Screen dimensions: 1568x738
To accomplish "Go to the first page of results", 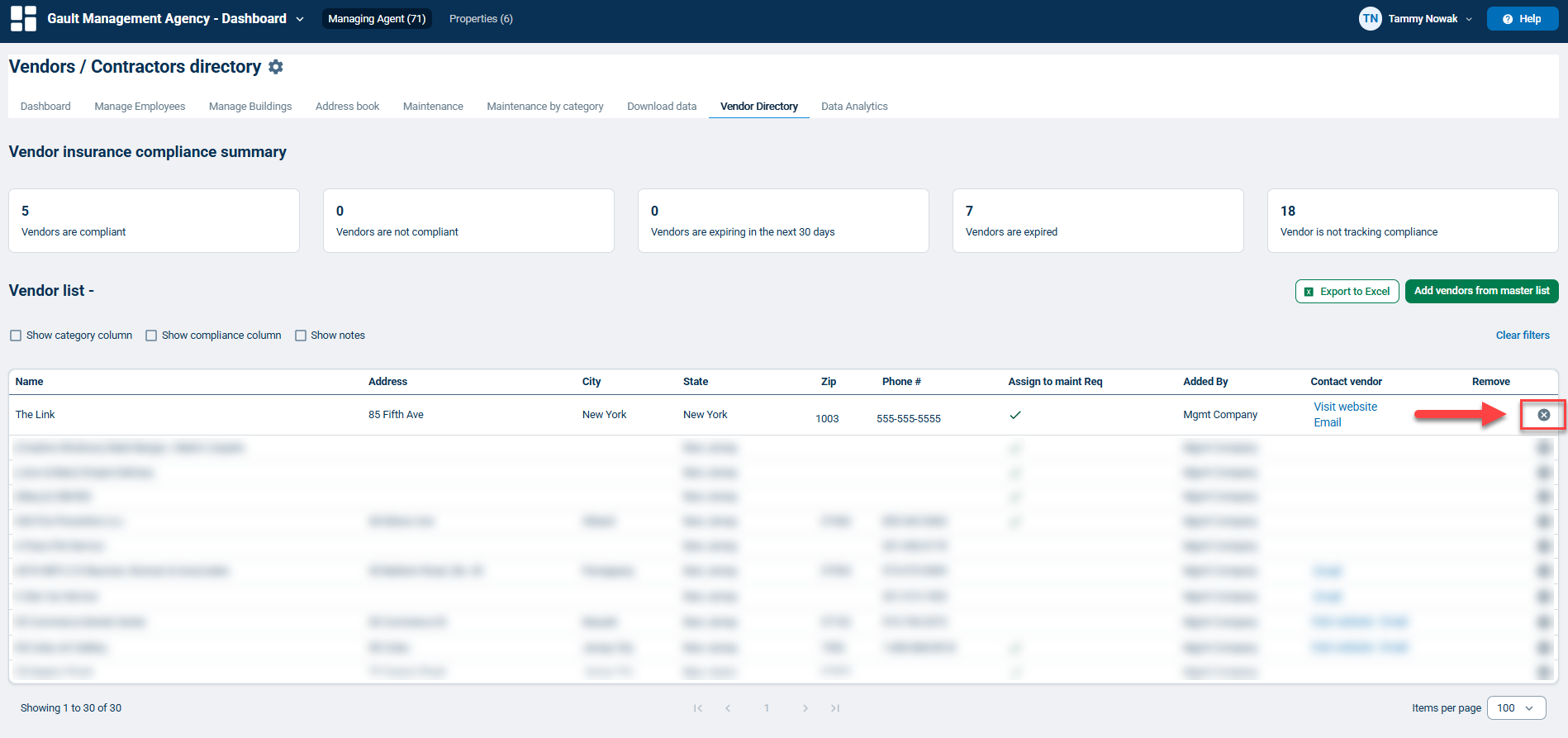I will (698, 708).
